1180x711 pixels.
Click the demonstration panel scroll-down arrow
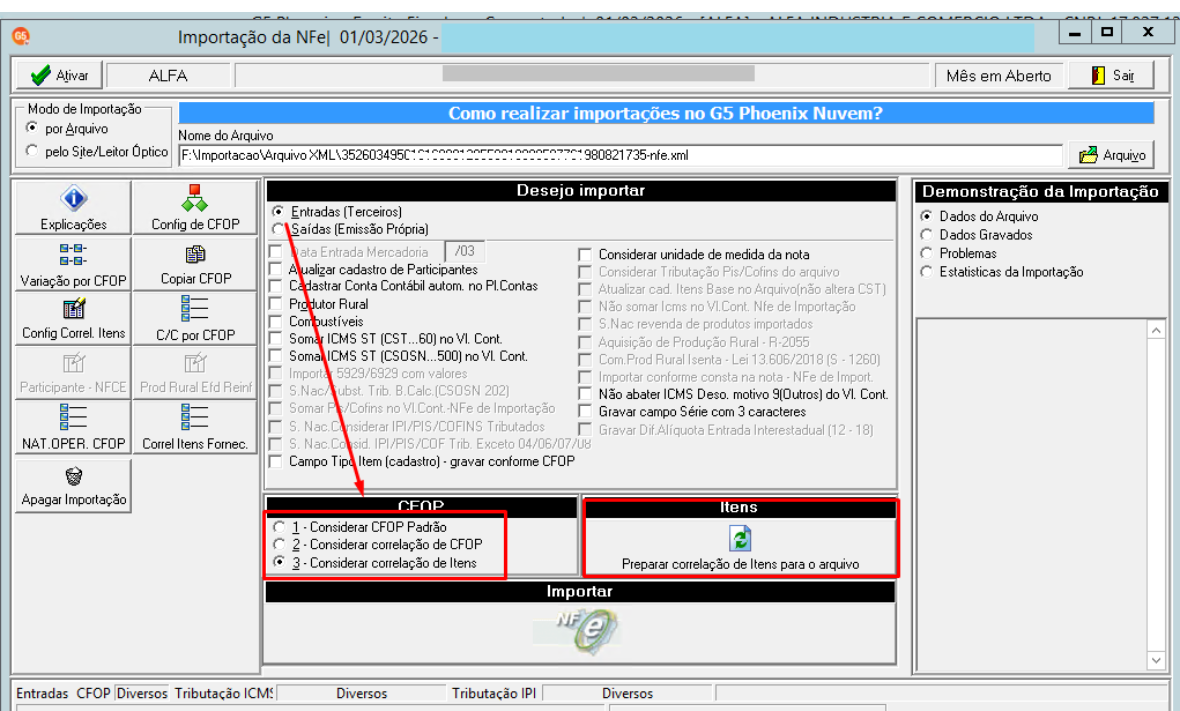[1157, 661]
